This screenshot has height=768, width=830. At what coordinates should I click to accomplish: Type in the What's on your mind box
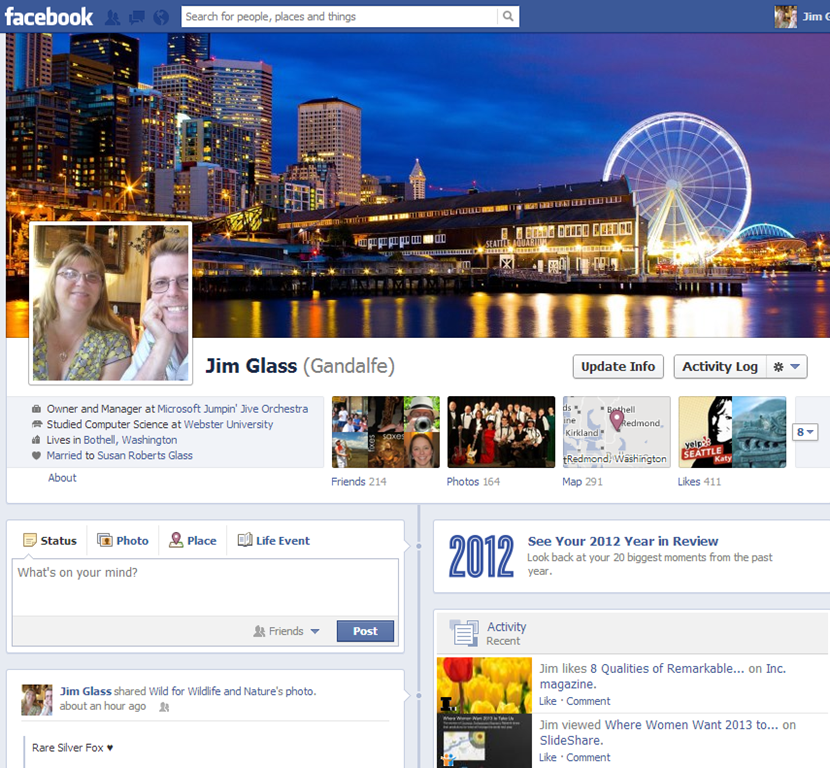pos(205,587)
